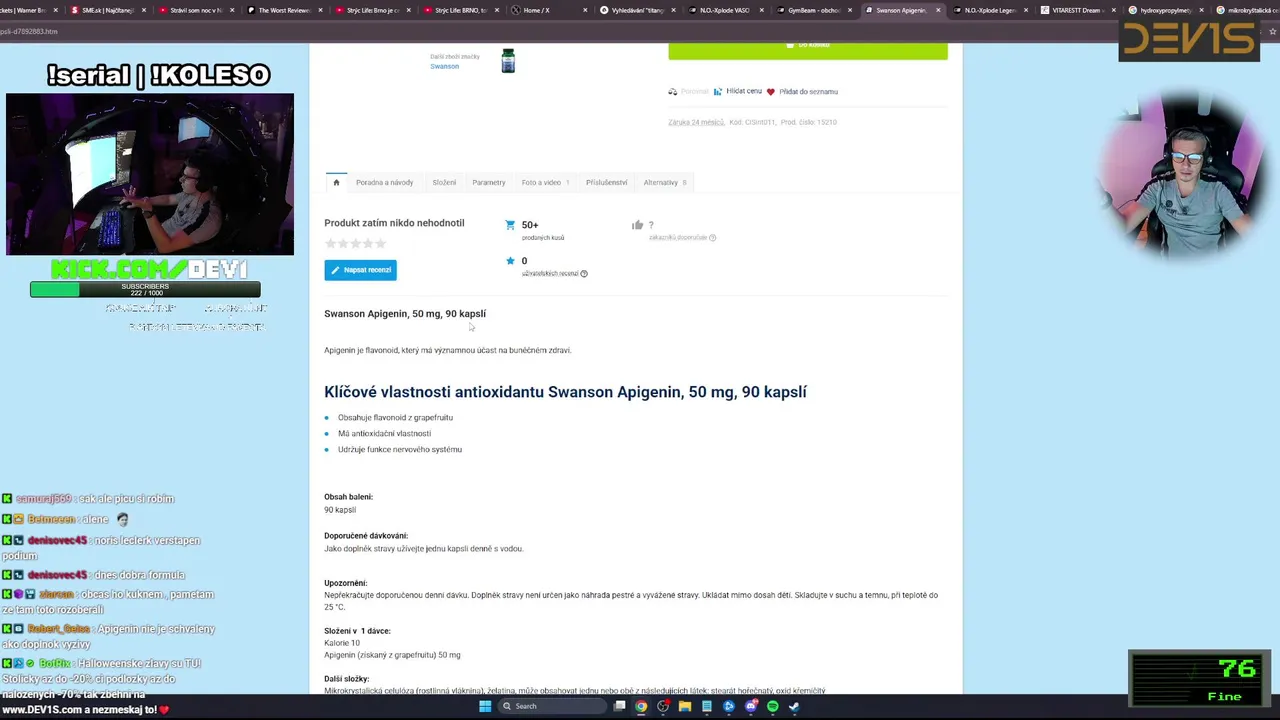Viewport: 1280px width, 720px height.
Task: Click the Swanson Apigenin, 50 mg, 90 kapslí title
Action: [x=405, y=314]
